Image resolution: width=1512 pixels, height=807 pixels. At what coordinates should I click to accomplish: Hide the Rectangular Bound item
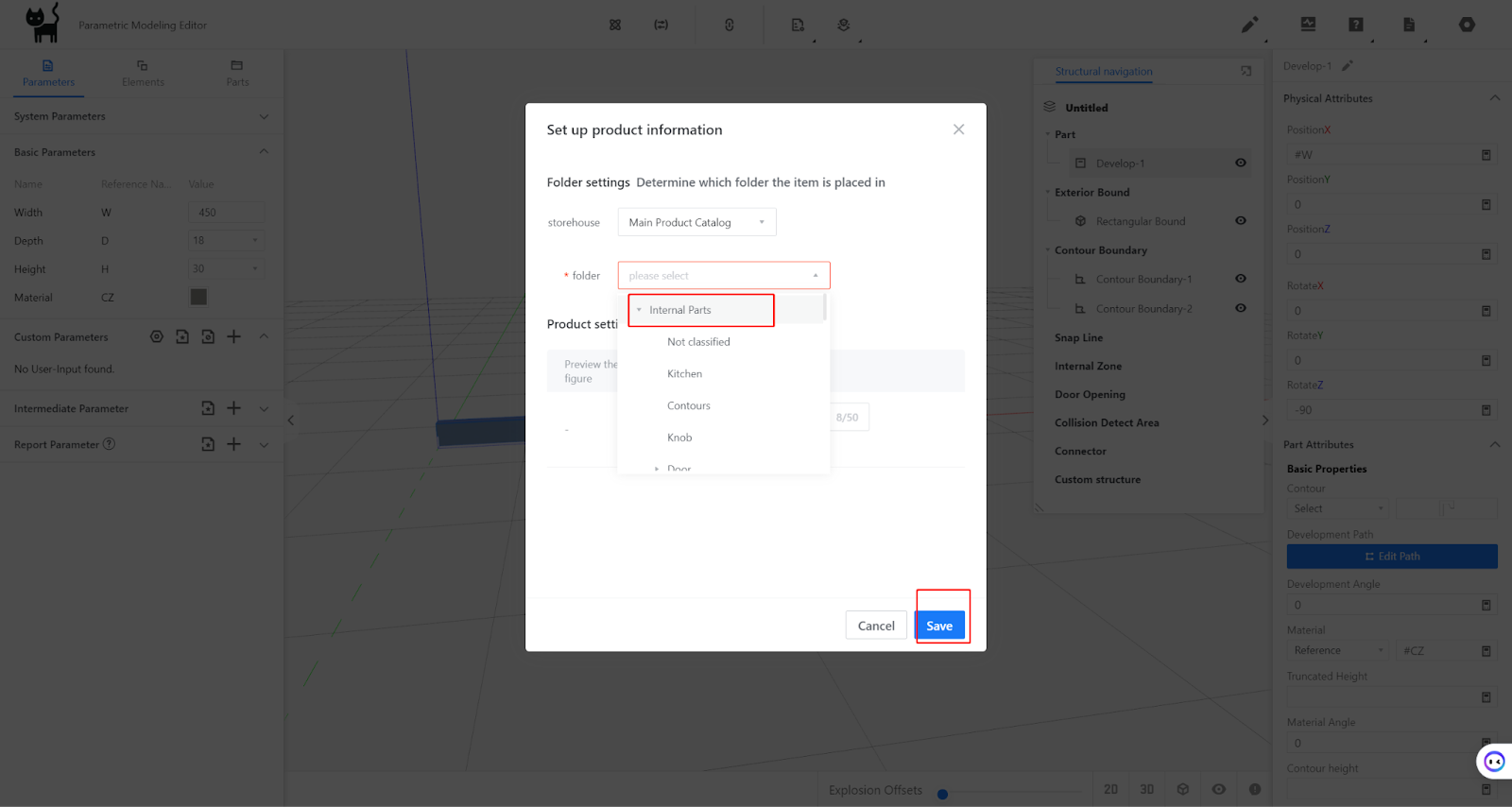tap(1241, 221)
